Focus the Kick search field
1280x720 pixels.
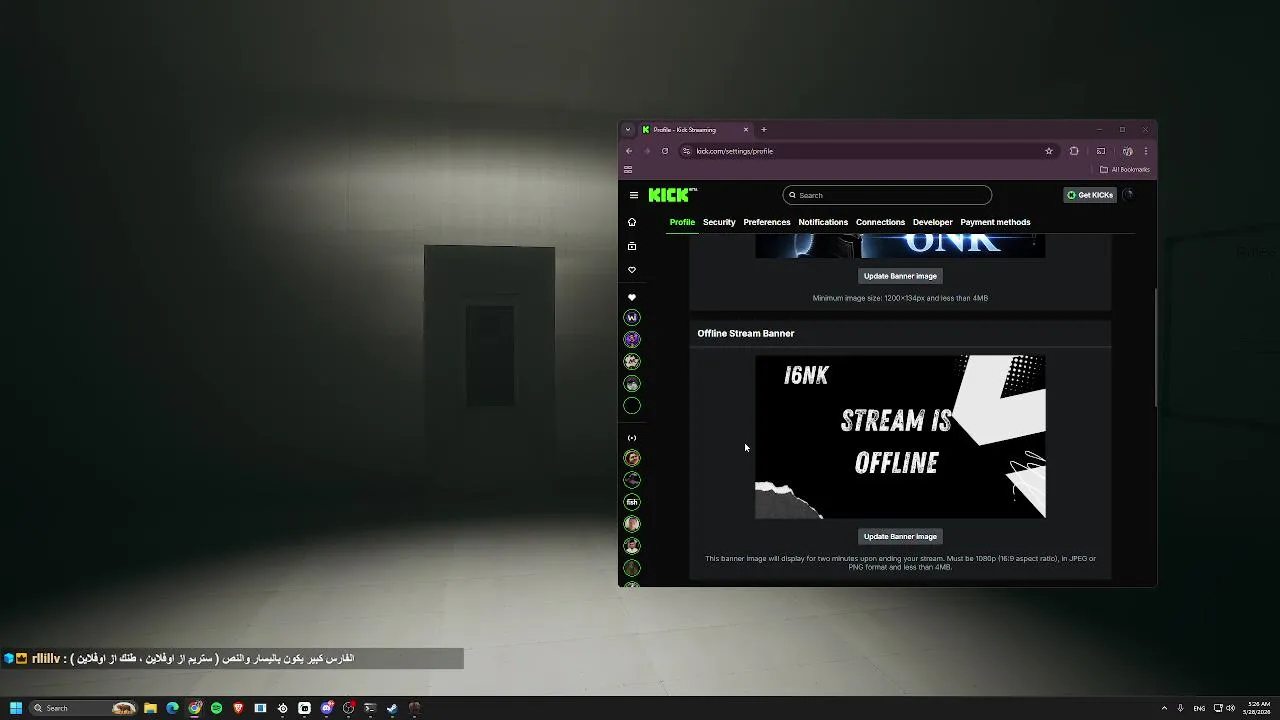pyautogui.click(x=887, y=195)
